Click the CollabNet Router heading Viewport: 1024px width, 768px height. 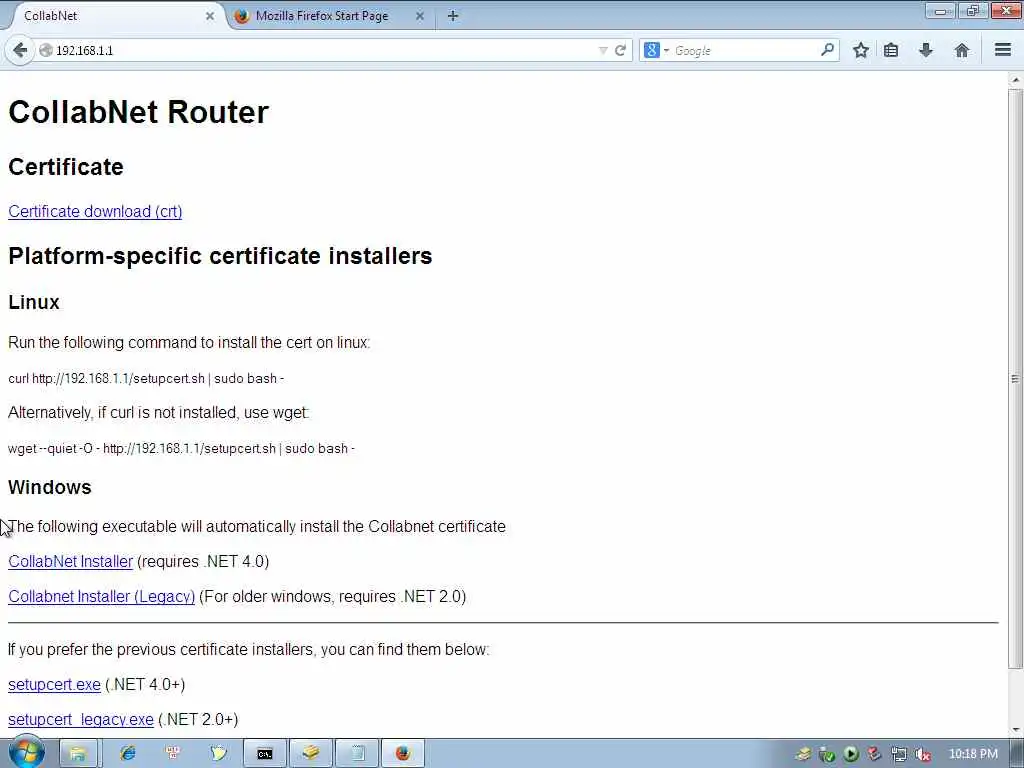tap(138, 112)
